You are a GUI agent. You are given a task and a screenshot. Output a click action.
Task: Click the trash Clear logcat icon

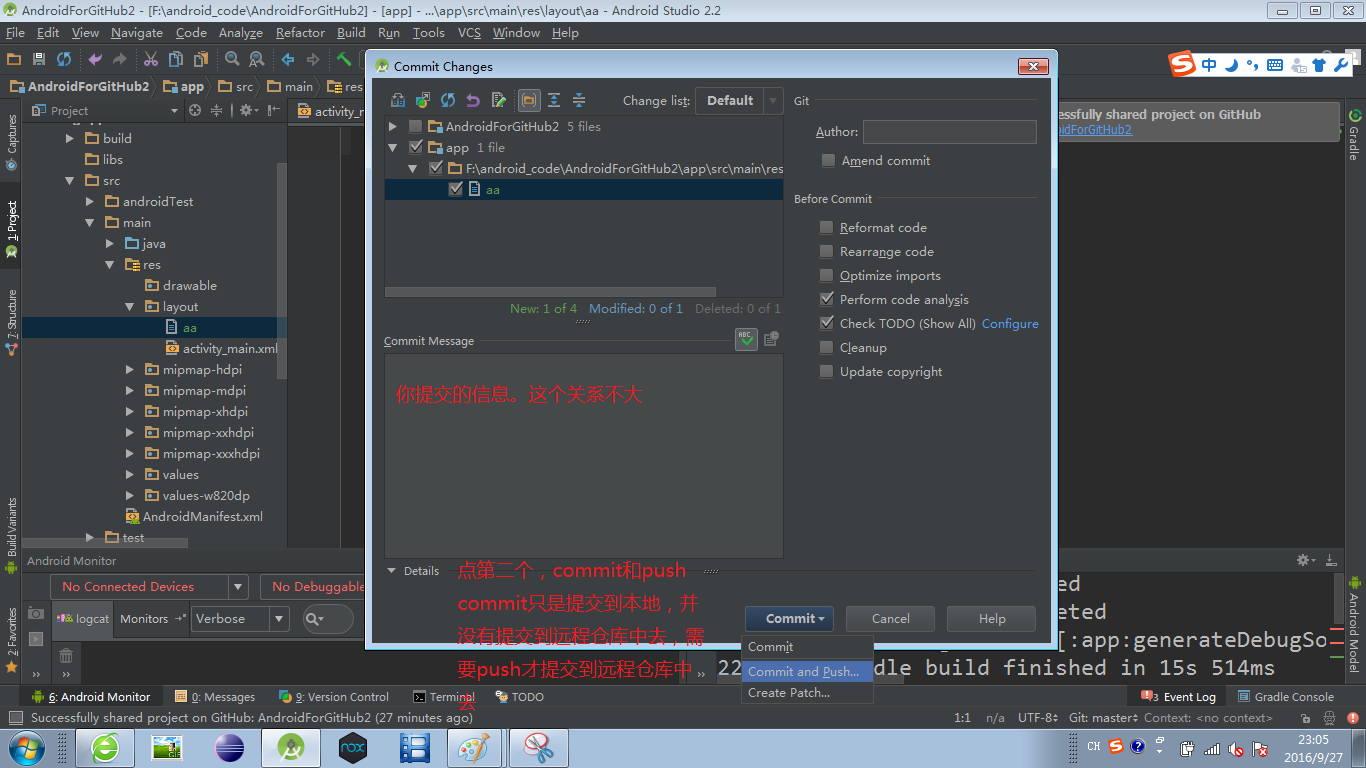pyautogui.click(x=66, y=656)
